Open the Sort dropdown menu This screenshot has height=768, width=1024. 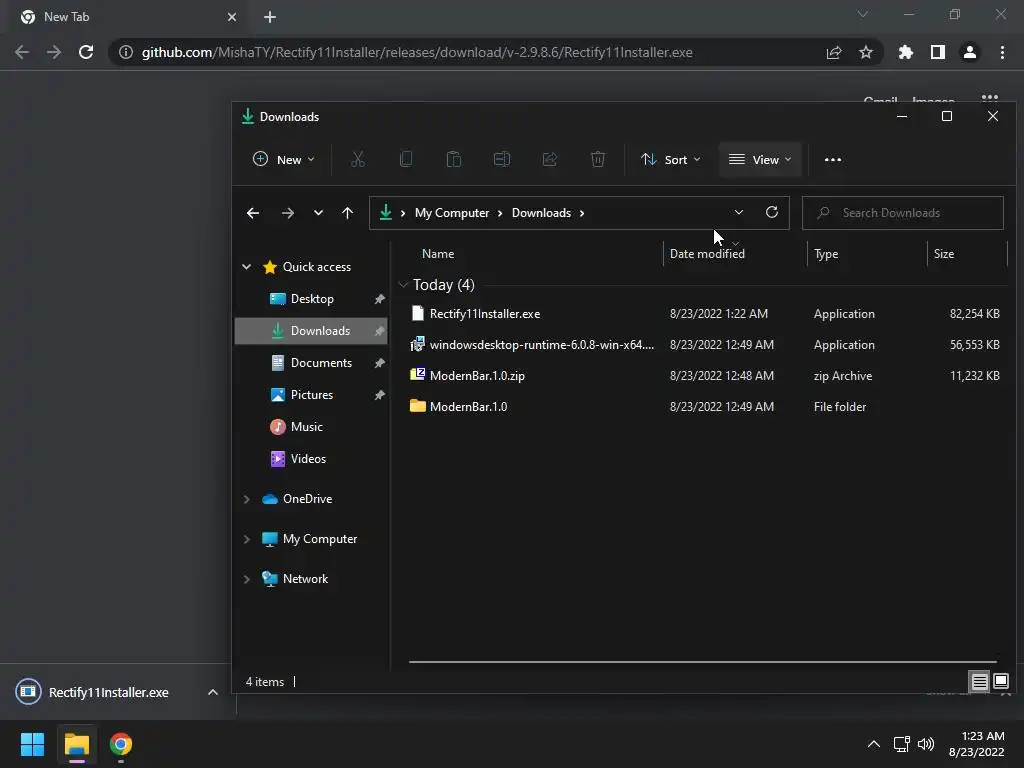(x=671, y=159)
